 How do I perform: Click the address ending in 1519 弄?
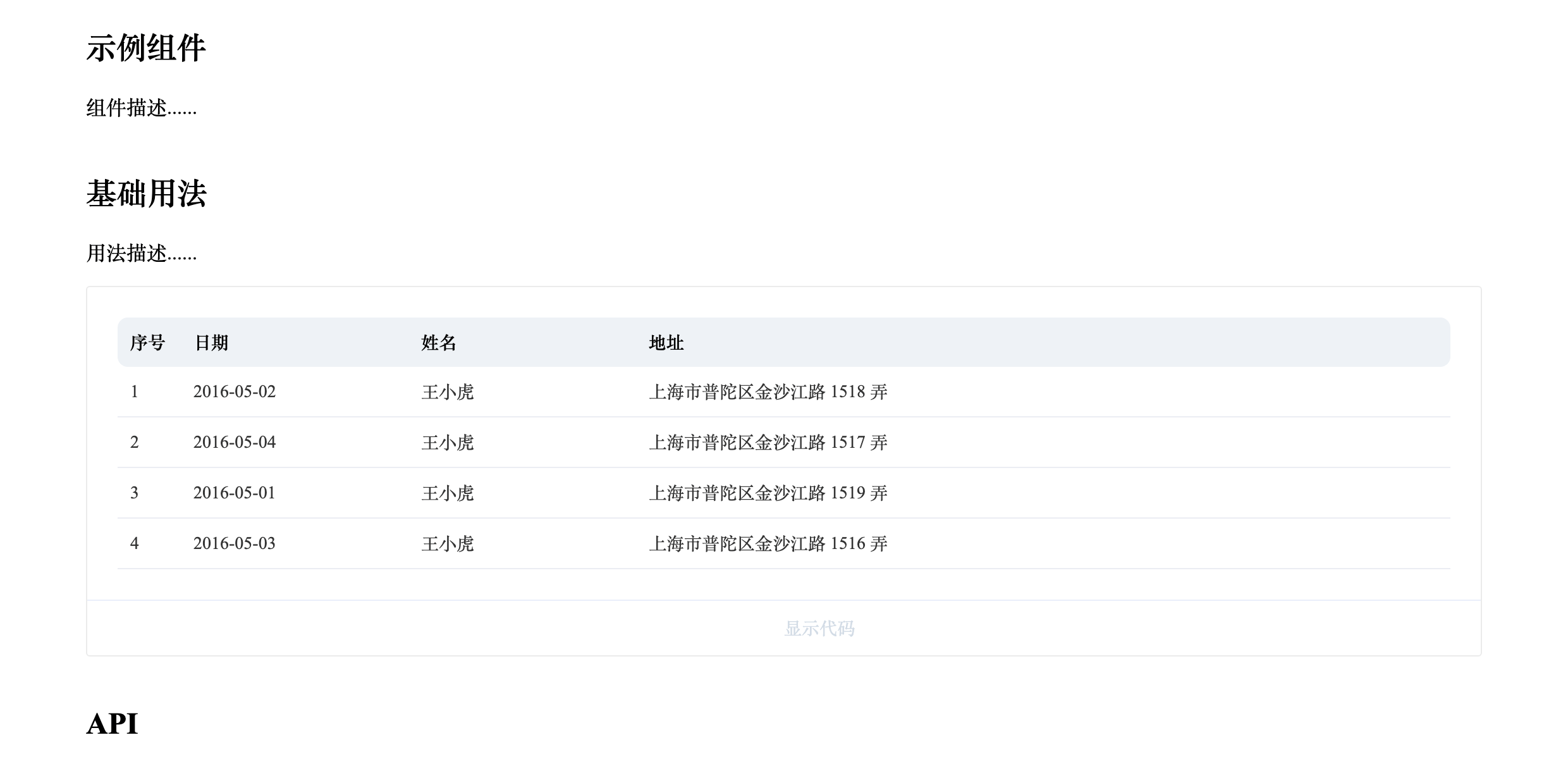point(768,493)
